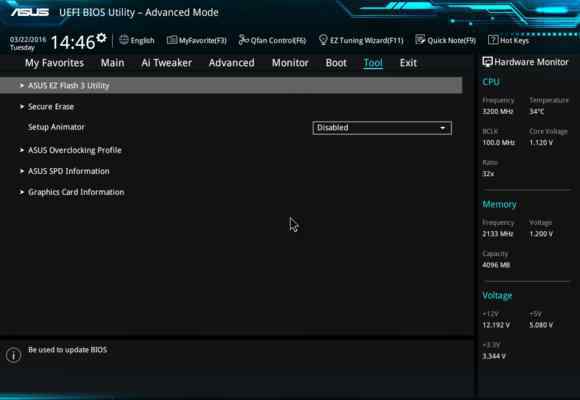
Task: Expand ASUS SPD Information arrow
Action: [x=22, y=171]
